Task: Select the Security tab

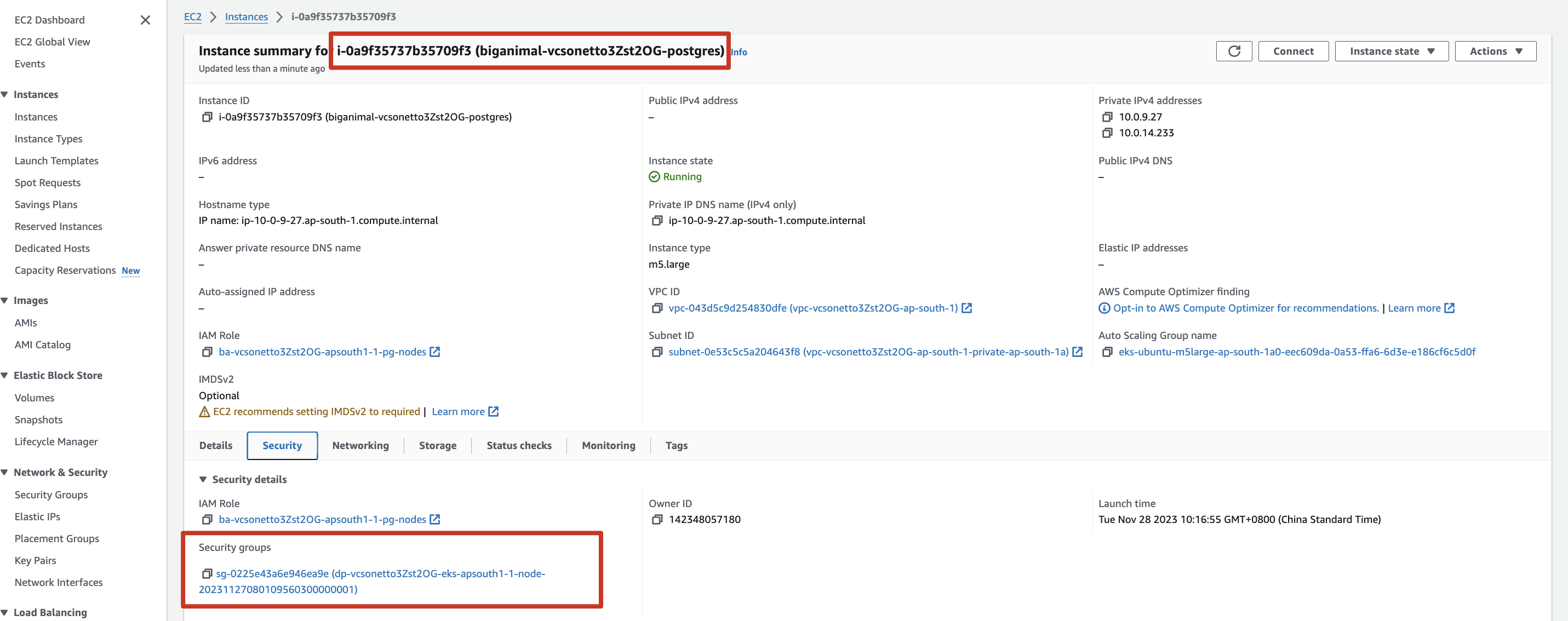Action: point(282,445)
